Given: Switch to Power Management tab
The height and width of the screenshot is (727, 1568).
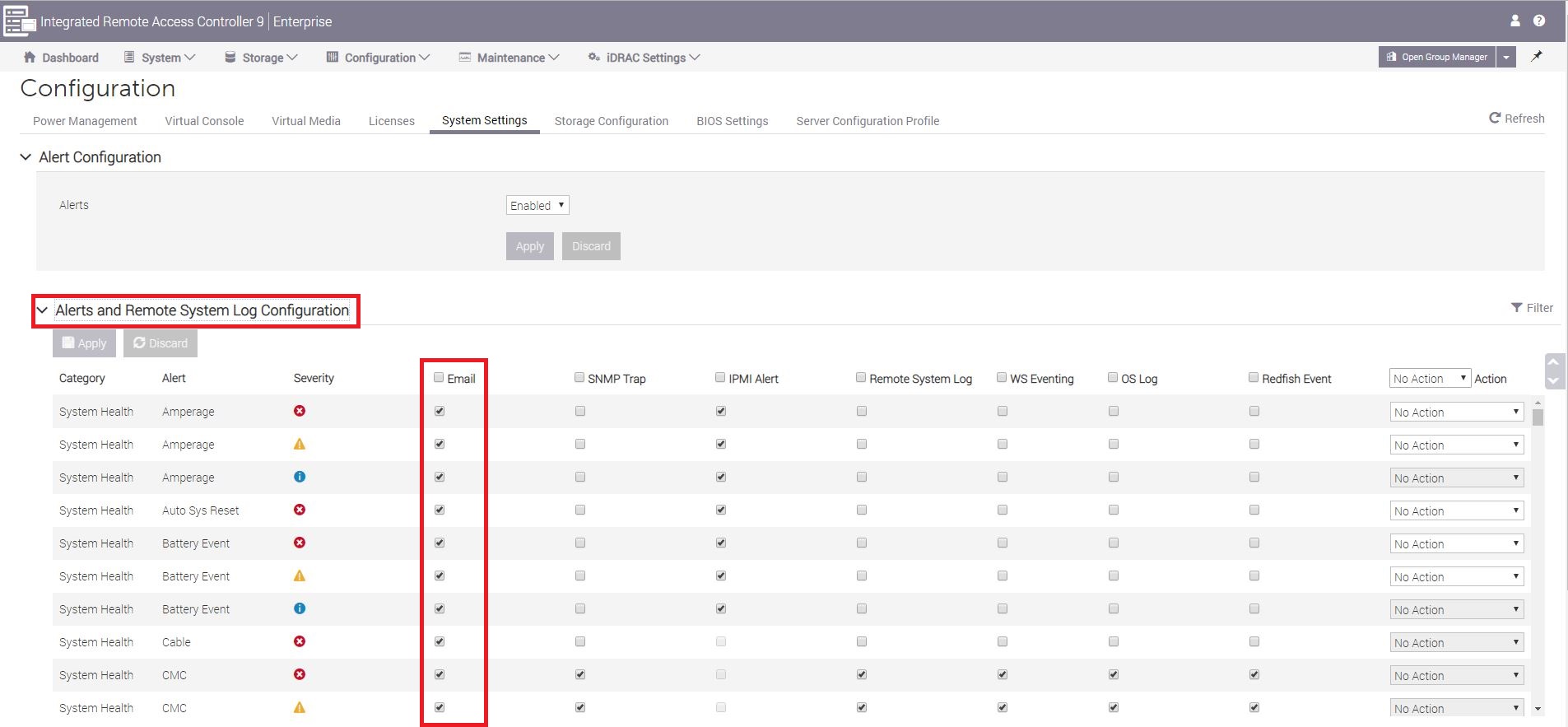Looking at the screenshot, I should [x=85, y=121].
